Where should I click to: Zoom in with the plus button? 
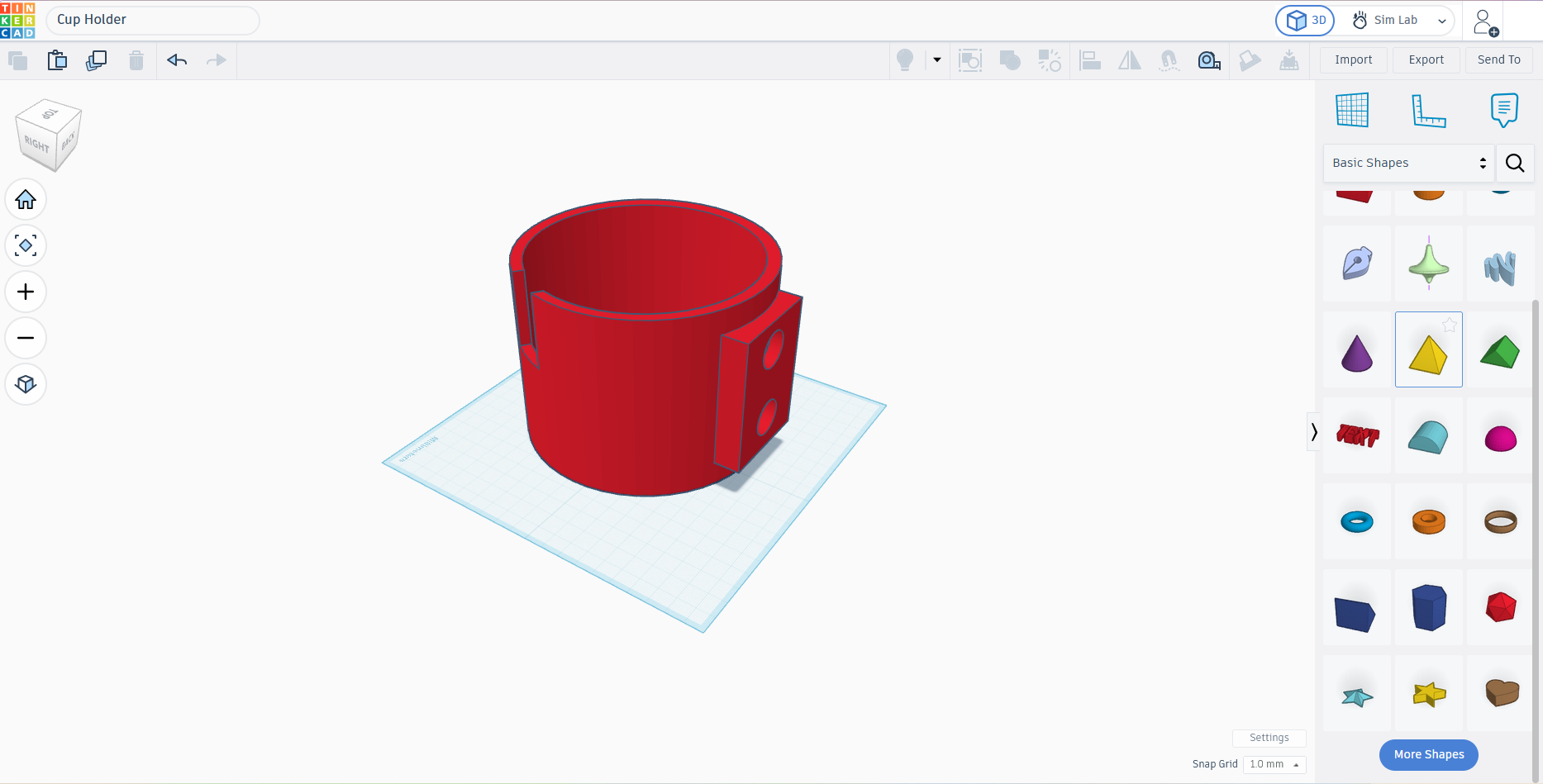tap(26, 292)
